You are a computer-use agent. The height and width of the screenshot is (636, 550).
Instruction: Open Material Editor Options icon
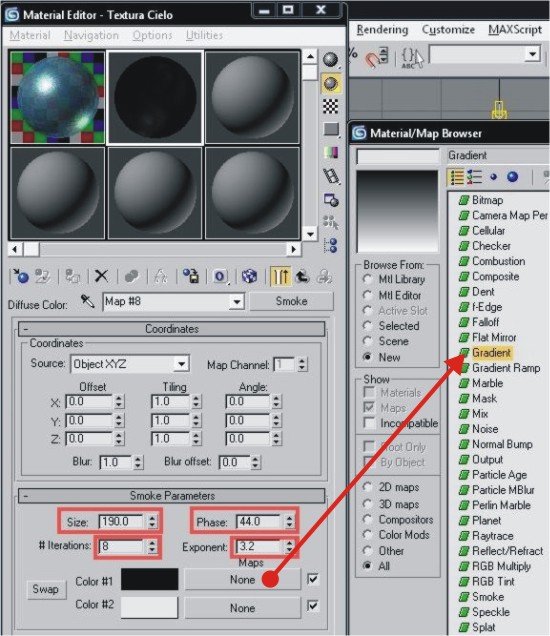331,200
